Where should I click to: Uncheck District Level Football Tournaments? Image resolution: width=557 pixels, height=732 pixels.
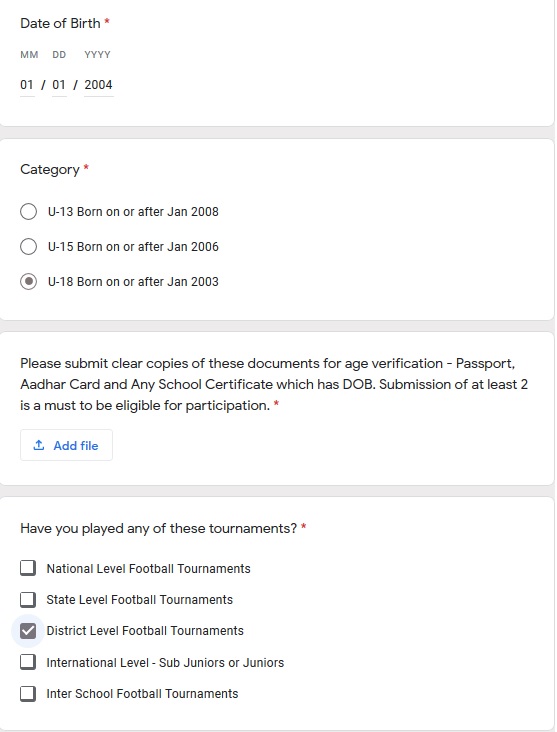(28, 631)
